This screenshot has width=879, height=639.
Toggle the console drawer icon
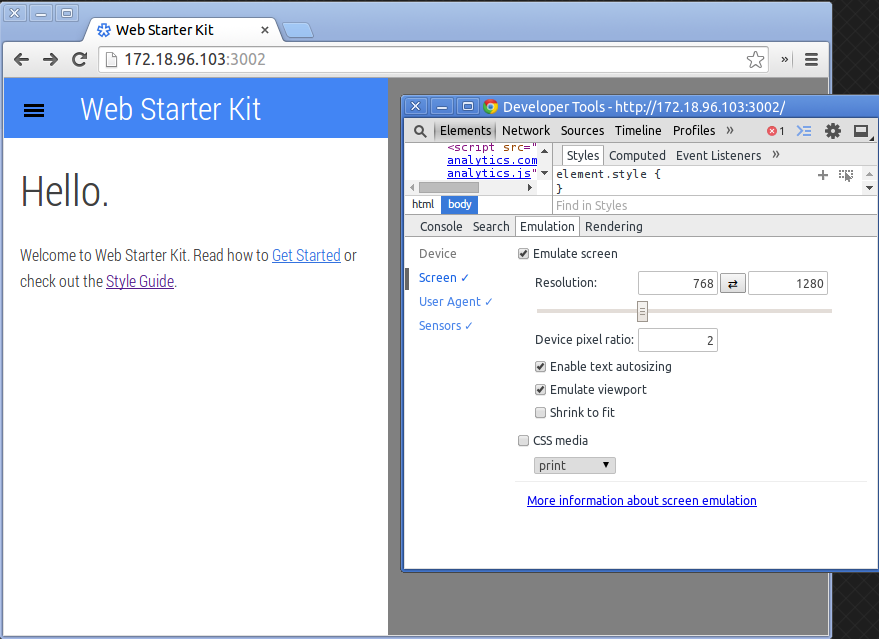(x=804, y=131)
